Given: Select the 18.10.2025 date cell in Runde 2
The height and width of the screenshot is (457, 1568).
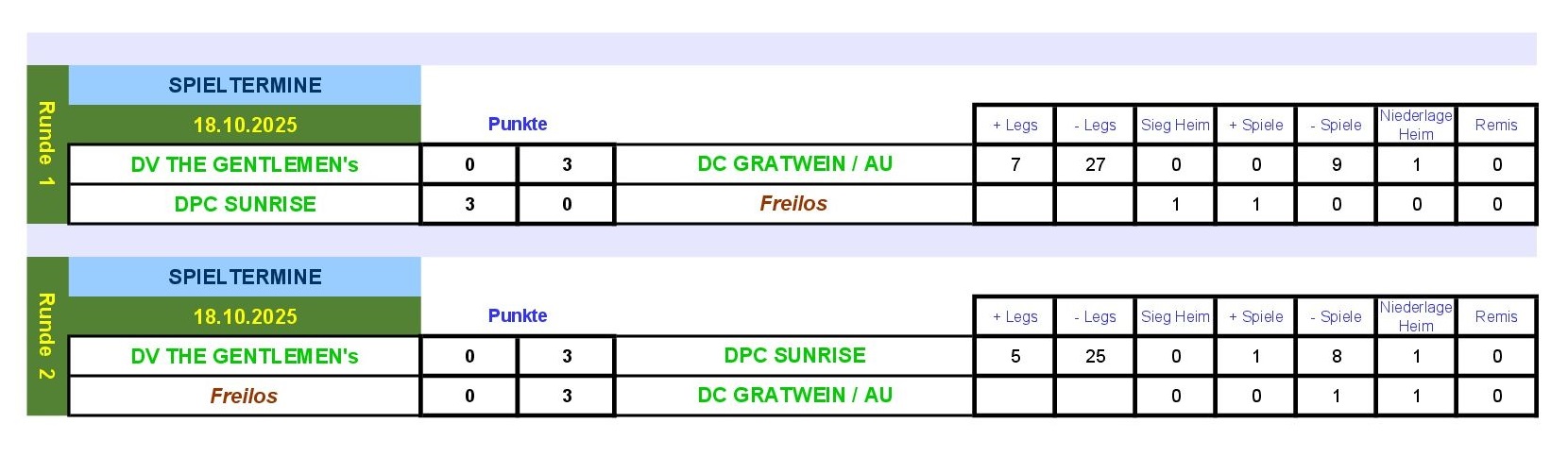Looking at the screenshot, I should click(245, 316).
